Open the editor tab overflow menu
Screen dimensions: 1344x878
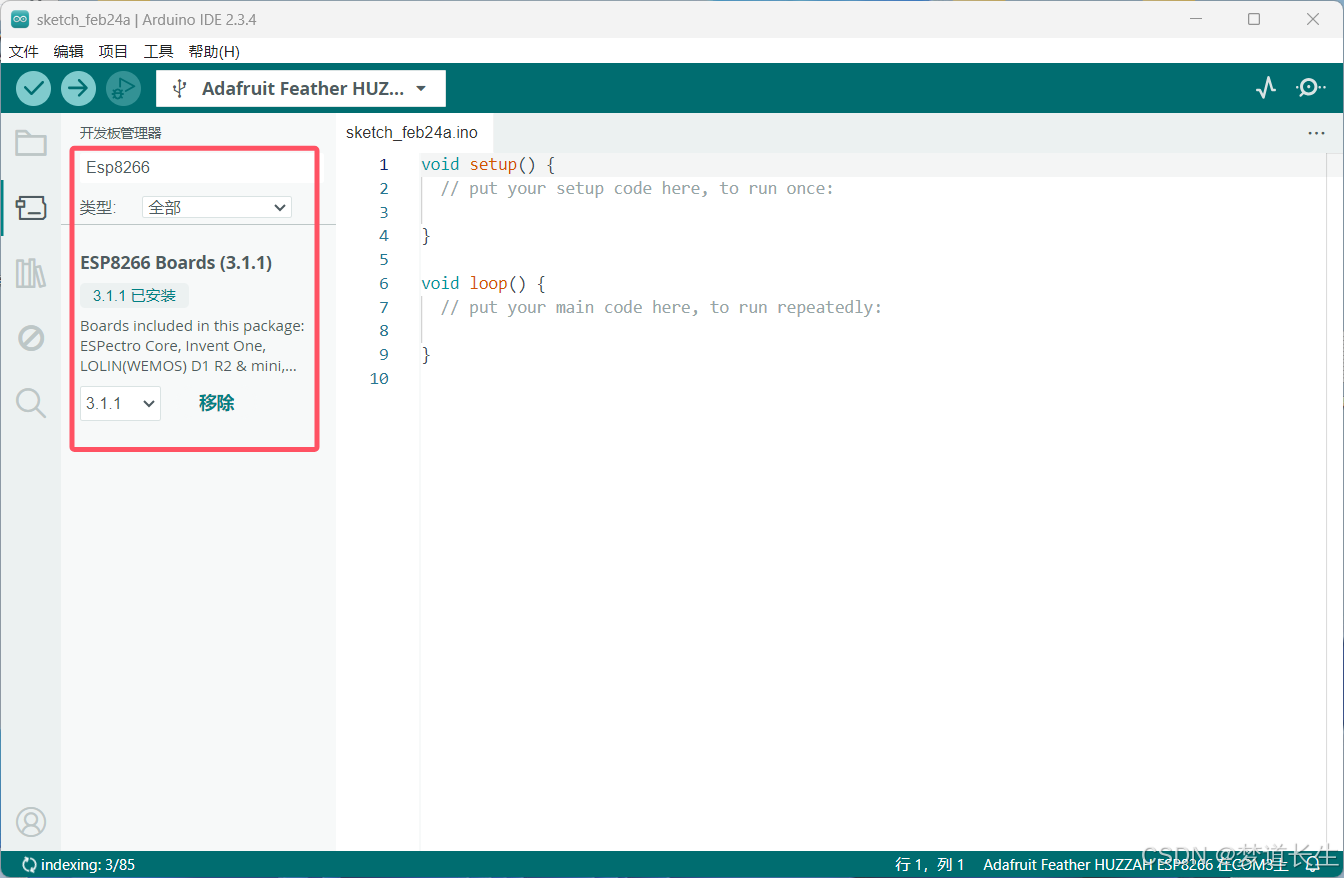(x=1316, y=132)
